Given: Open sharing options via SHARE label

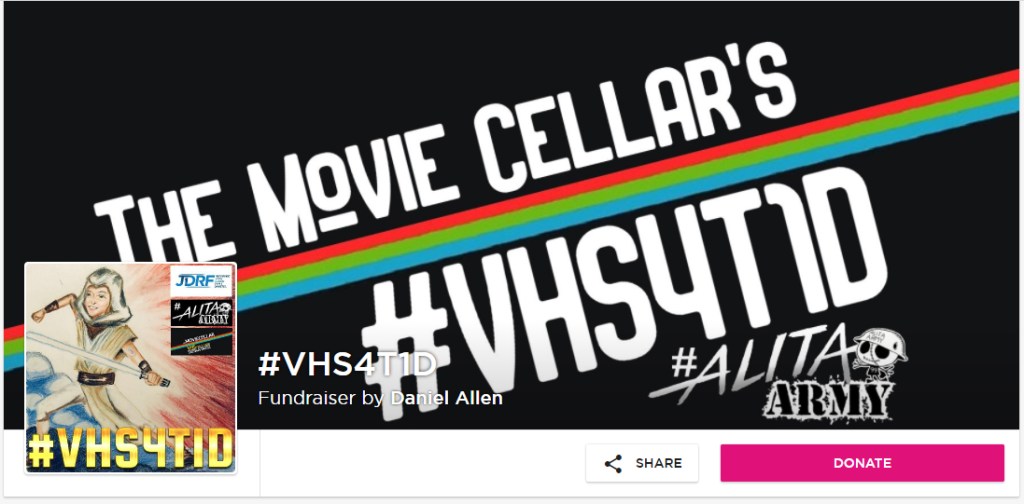Looking at the screenshot, I should tap(659, 464).
